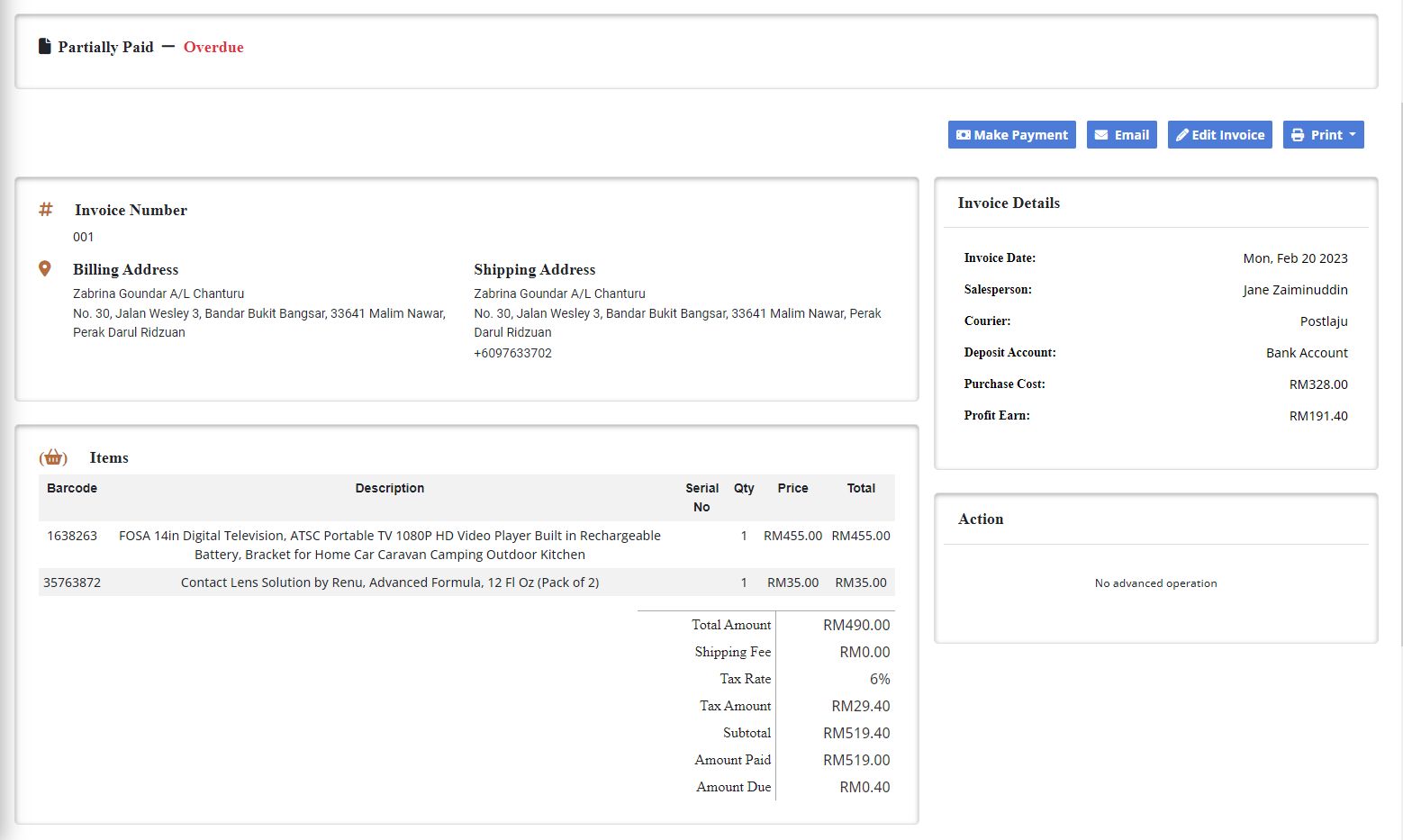Screen dimensions: 1403x840
Task: Click salesperson name Jane Zaiminuddin
Action: click(1295, 290)
